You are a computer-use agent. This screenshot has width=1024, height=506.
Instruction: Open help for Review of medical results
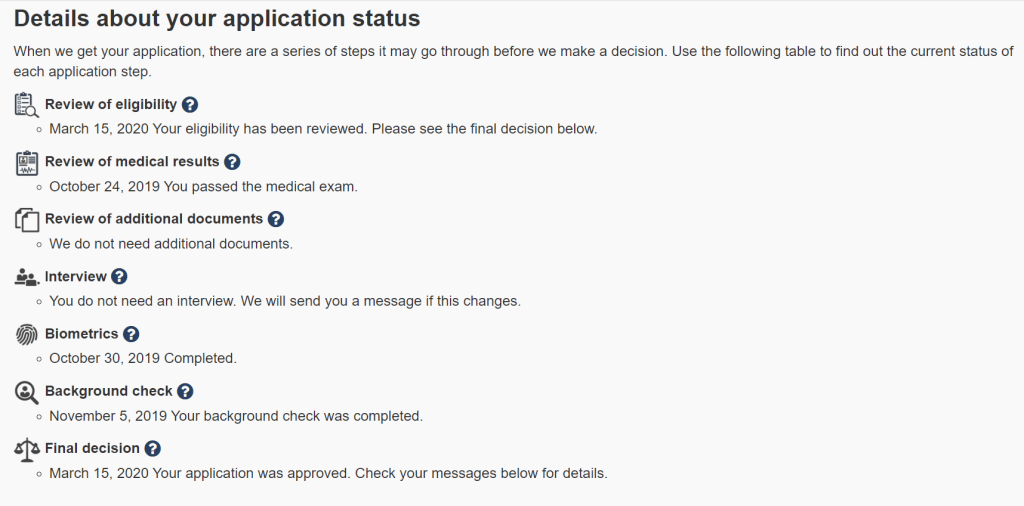[x=232, y=162]
